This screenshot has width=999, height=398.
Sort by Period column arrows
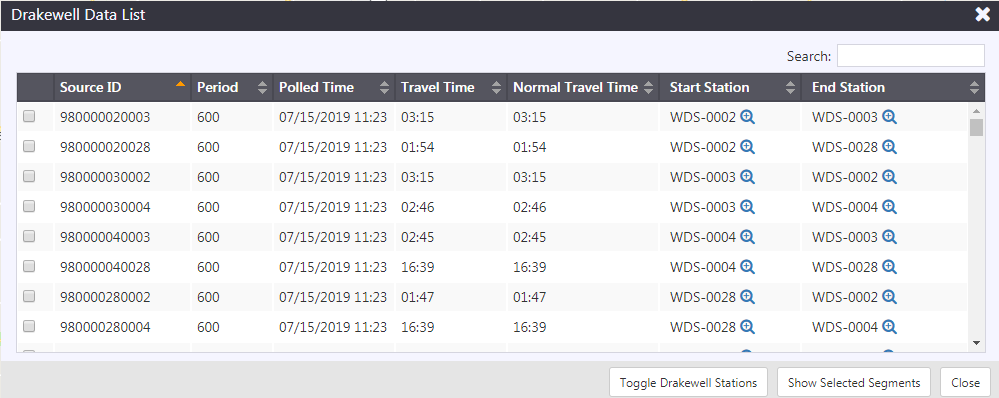pos(262,88)
